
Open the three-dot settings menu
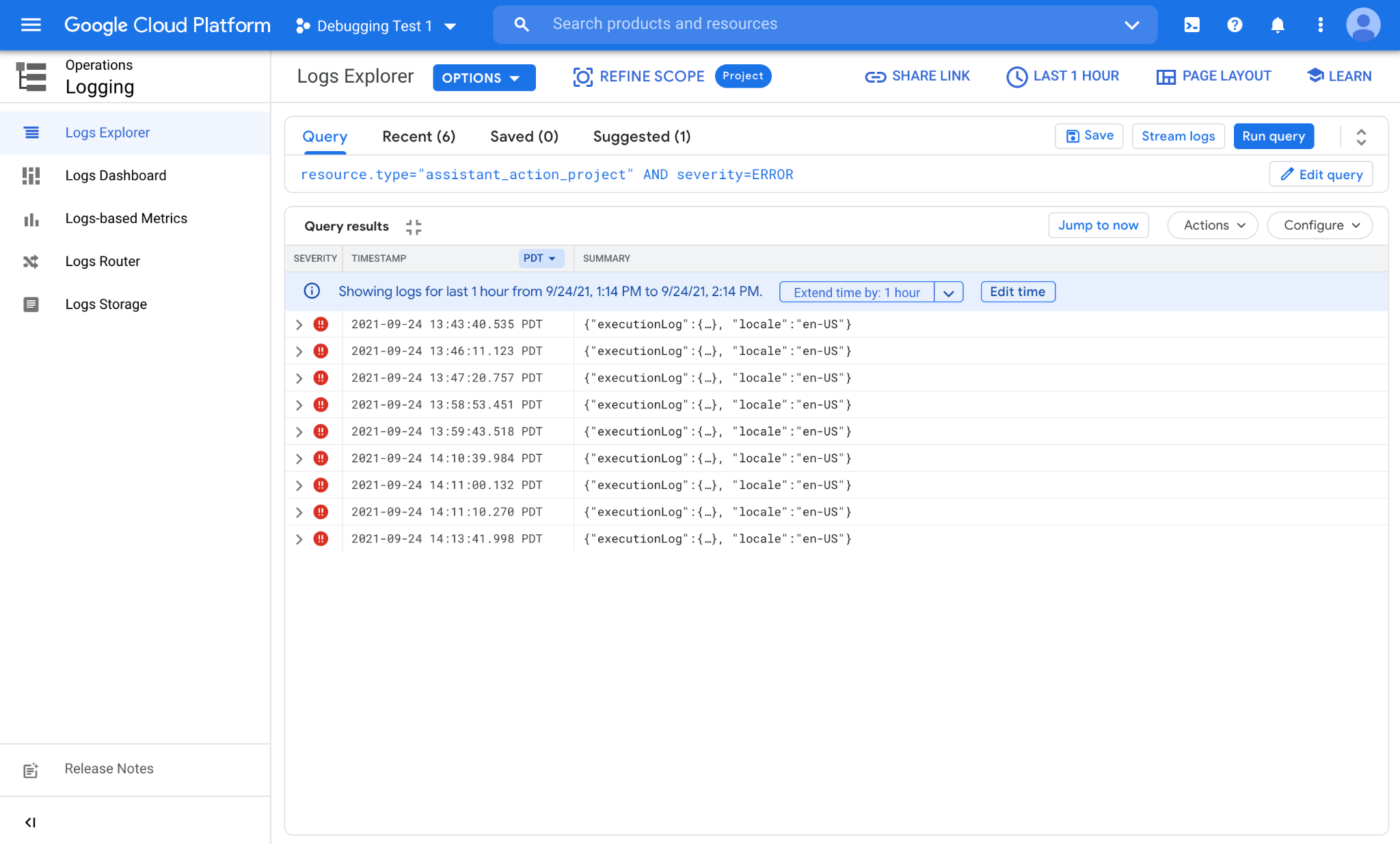[1320, 25]
